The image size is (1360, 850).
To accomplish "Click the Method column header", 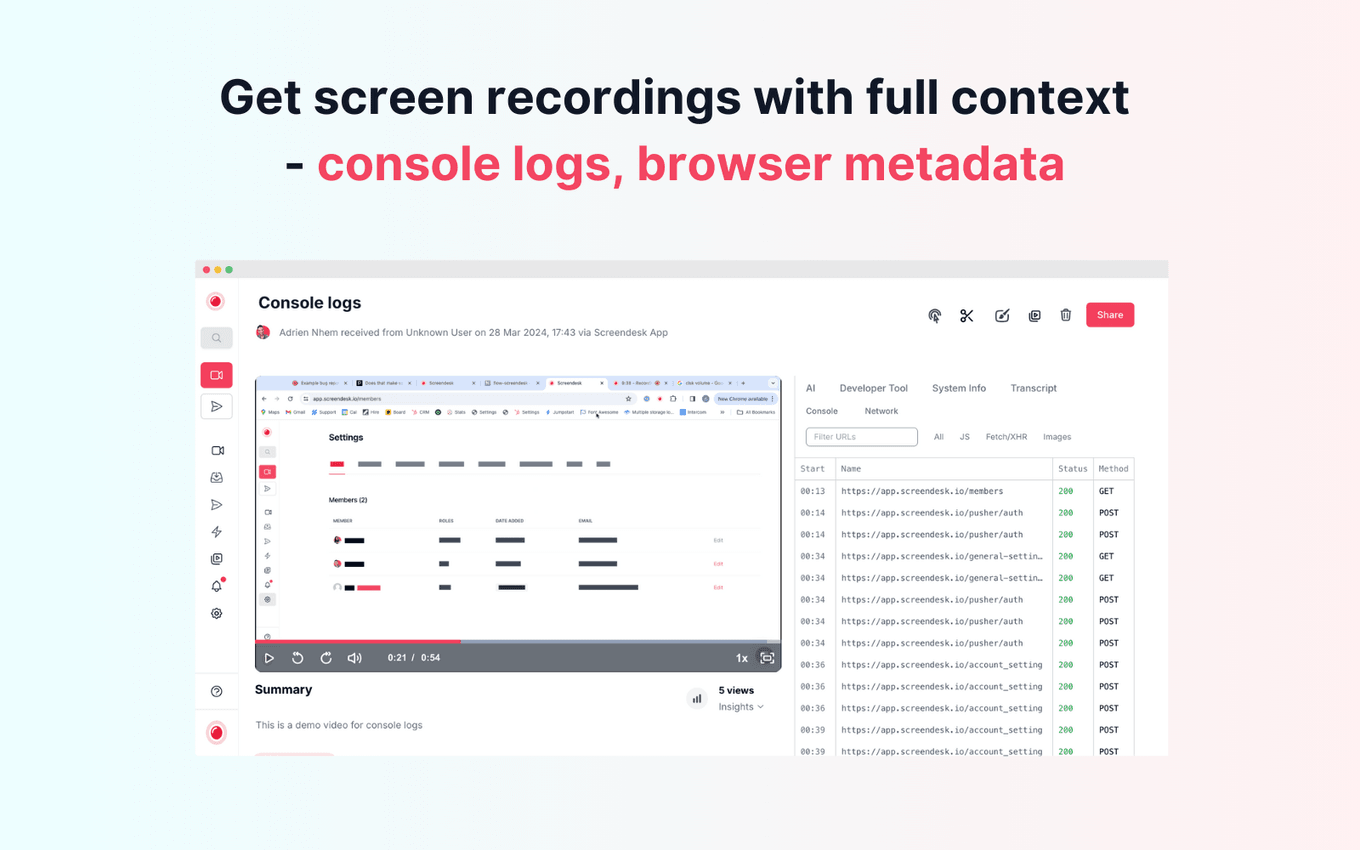I will (1113, 468).
